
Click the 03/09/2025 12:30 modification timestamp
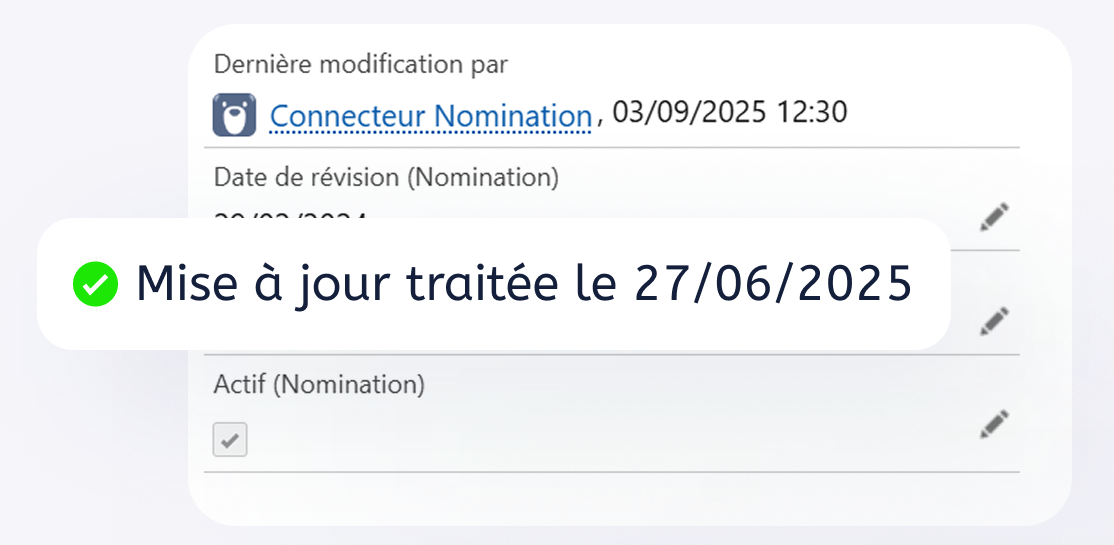coord(729,112)
